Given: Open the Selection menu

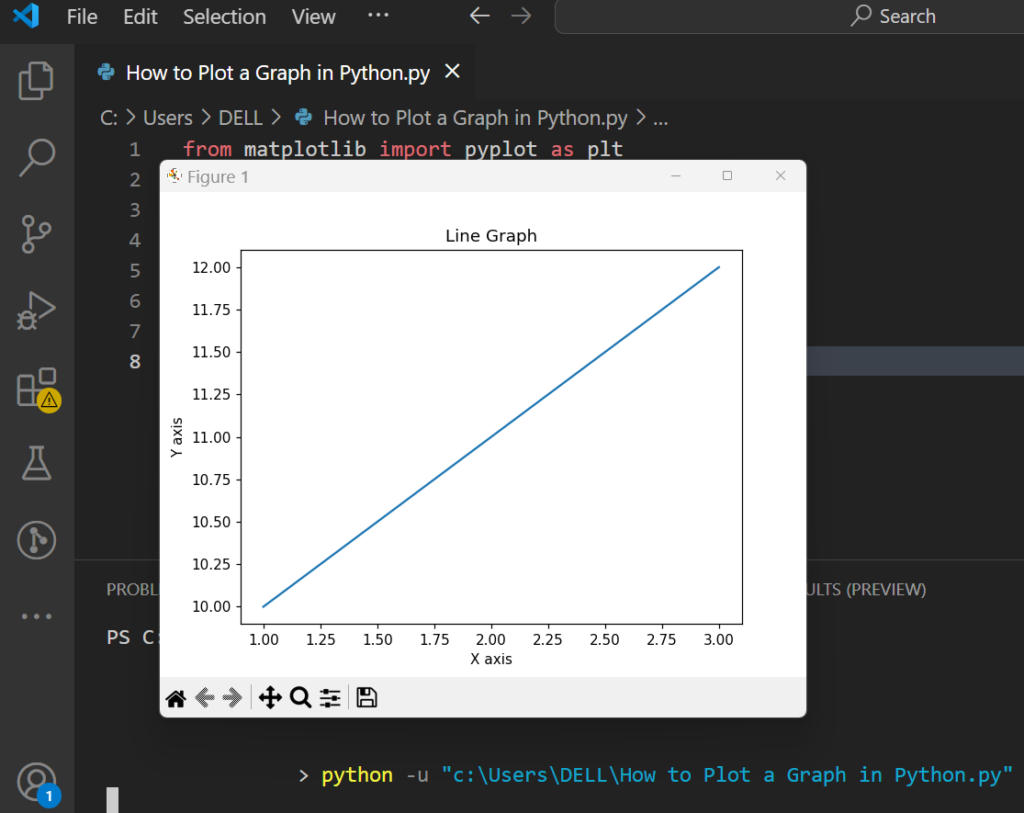Looking at the screenshot, I should pyautogui.click(x=224, y=16).
